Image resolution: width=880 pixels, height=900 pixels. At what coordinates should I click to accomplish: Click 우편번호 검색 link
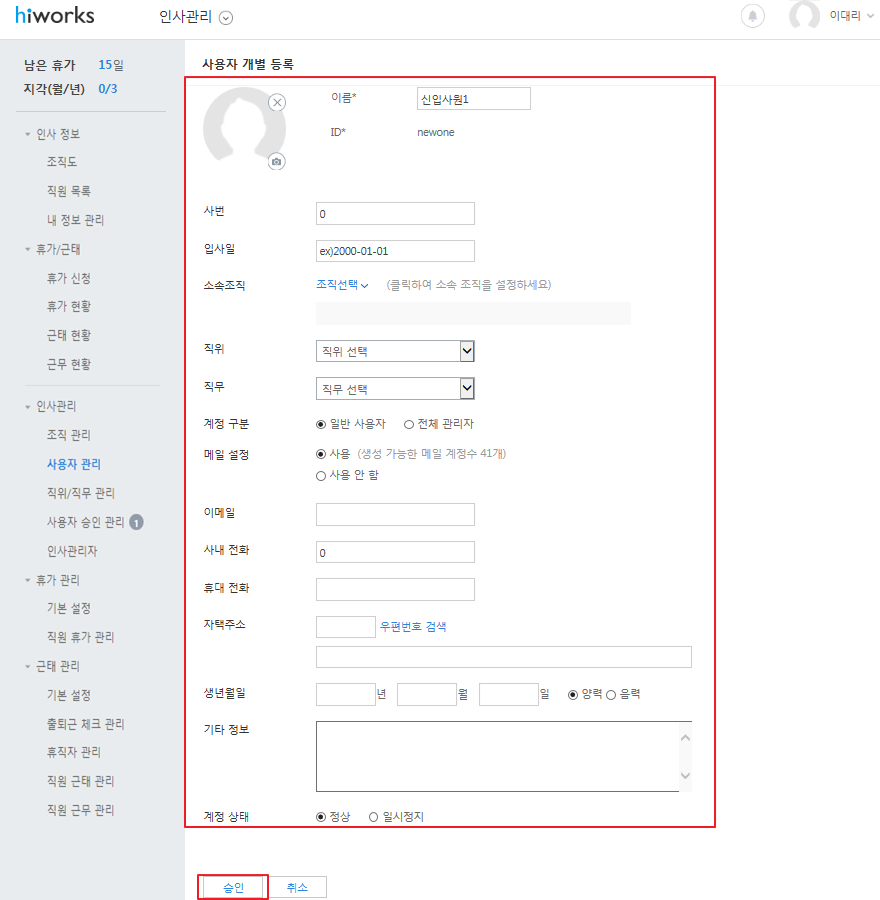pos(413,627)
